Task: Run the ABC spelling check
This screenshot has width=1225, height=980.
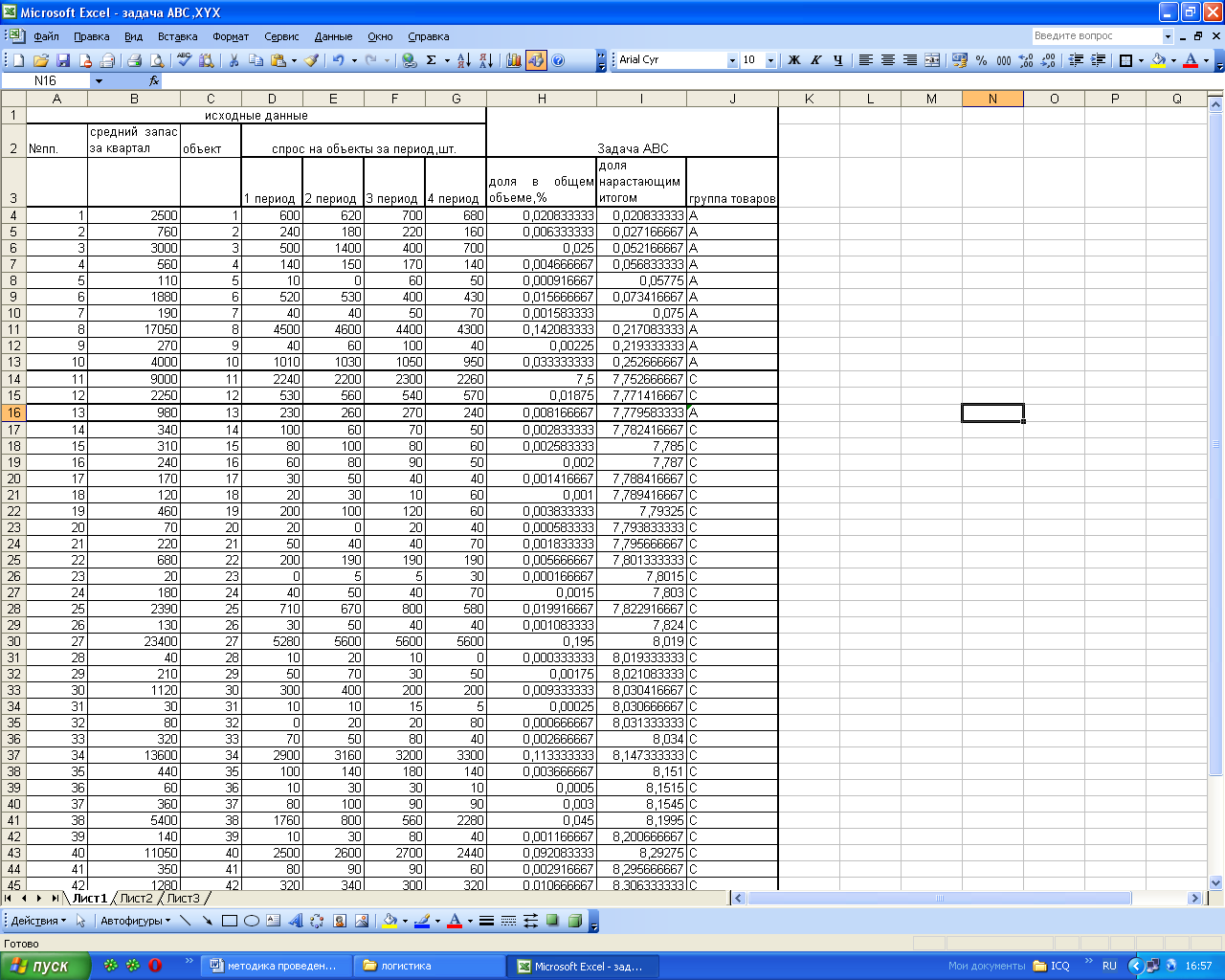Action: click(x=184, y=60)
